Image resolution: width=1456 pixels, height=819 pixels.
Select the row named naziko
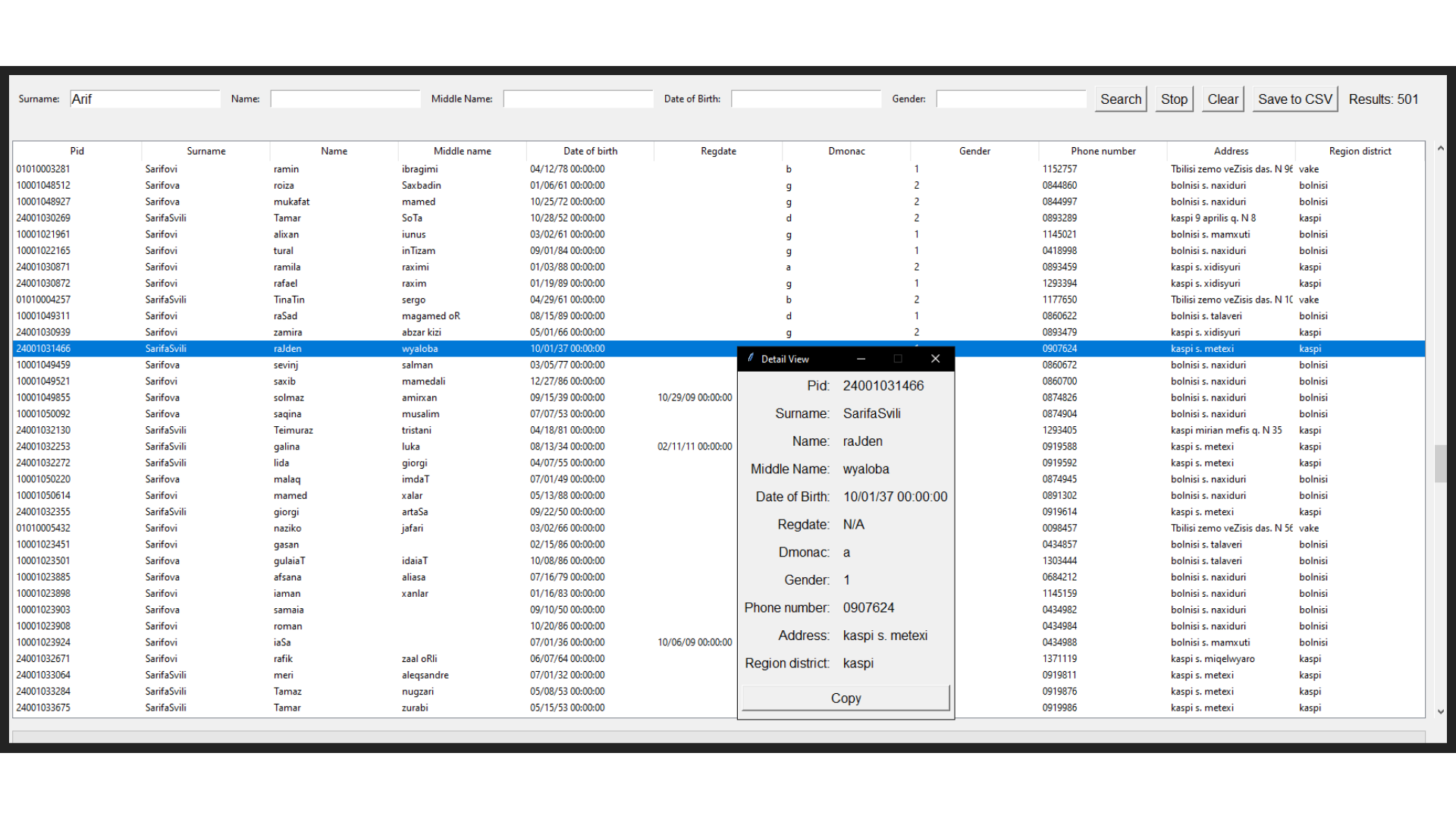719,528
